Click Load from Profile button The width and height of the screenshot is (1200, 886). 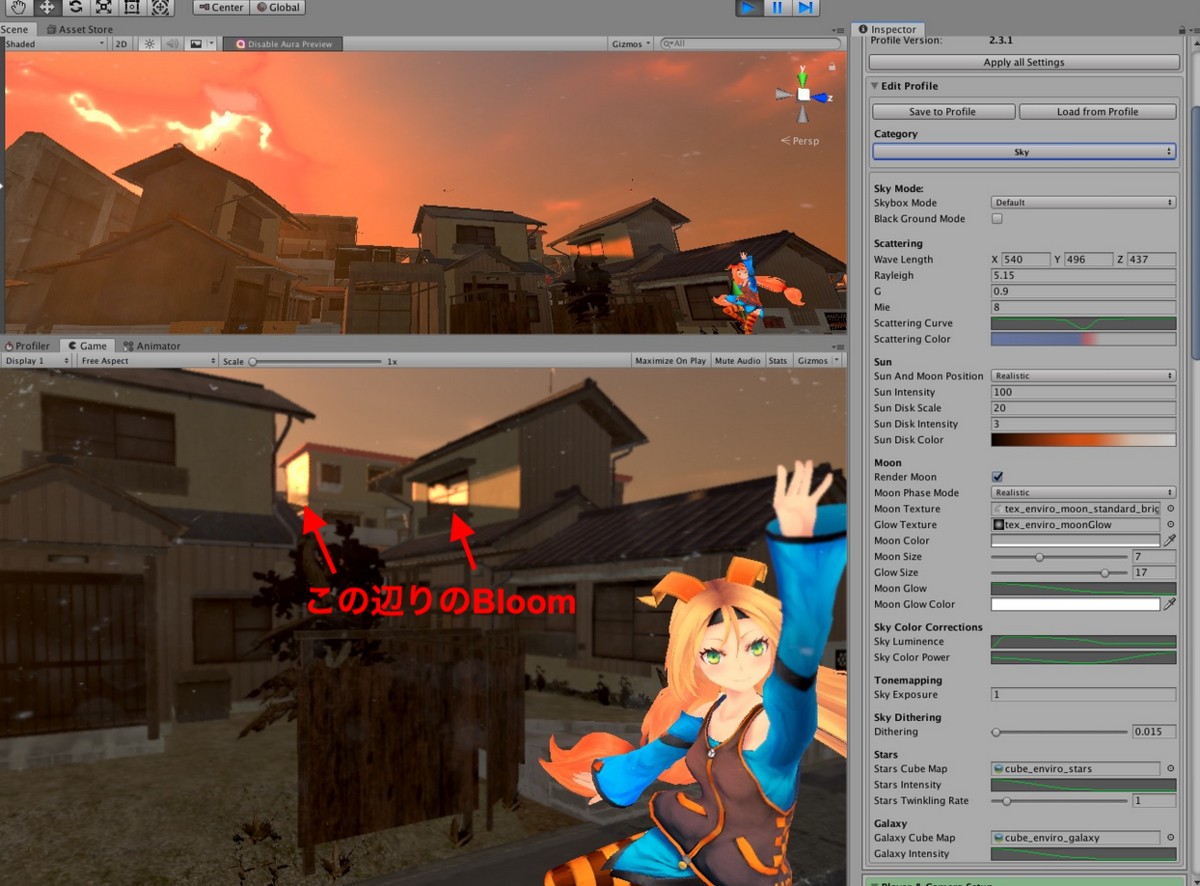[1097, 112]
